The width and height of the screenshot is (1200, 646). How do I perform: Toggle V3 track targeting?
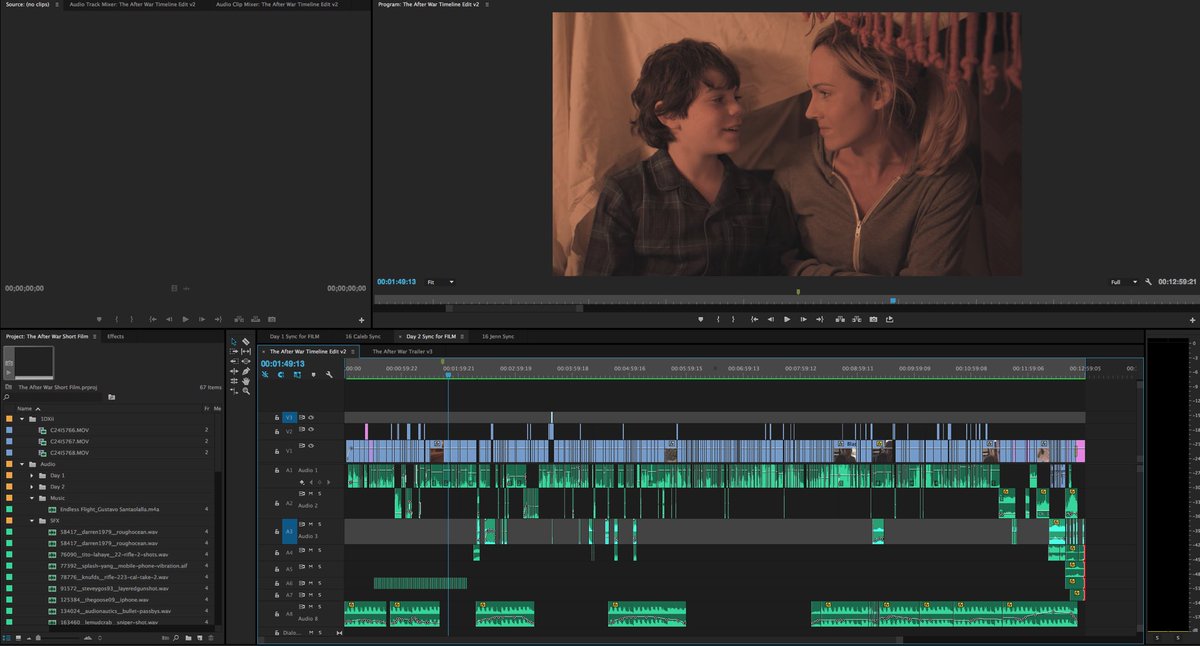click(290, 417)
